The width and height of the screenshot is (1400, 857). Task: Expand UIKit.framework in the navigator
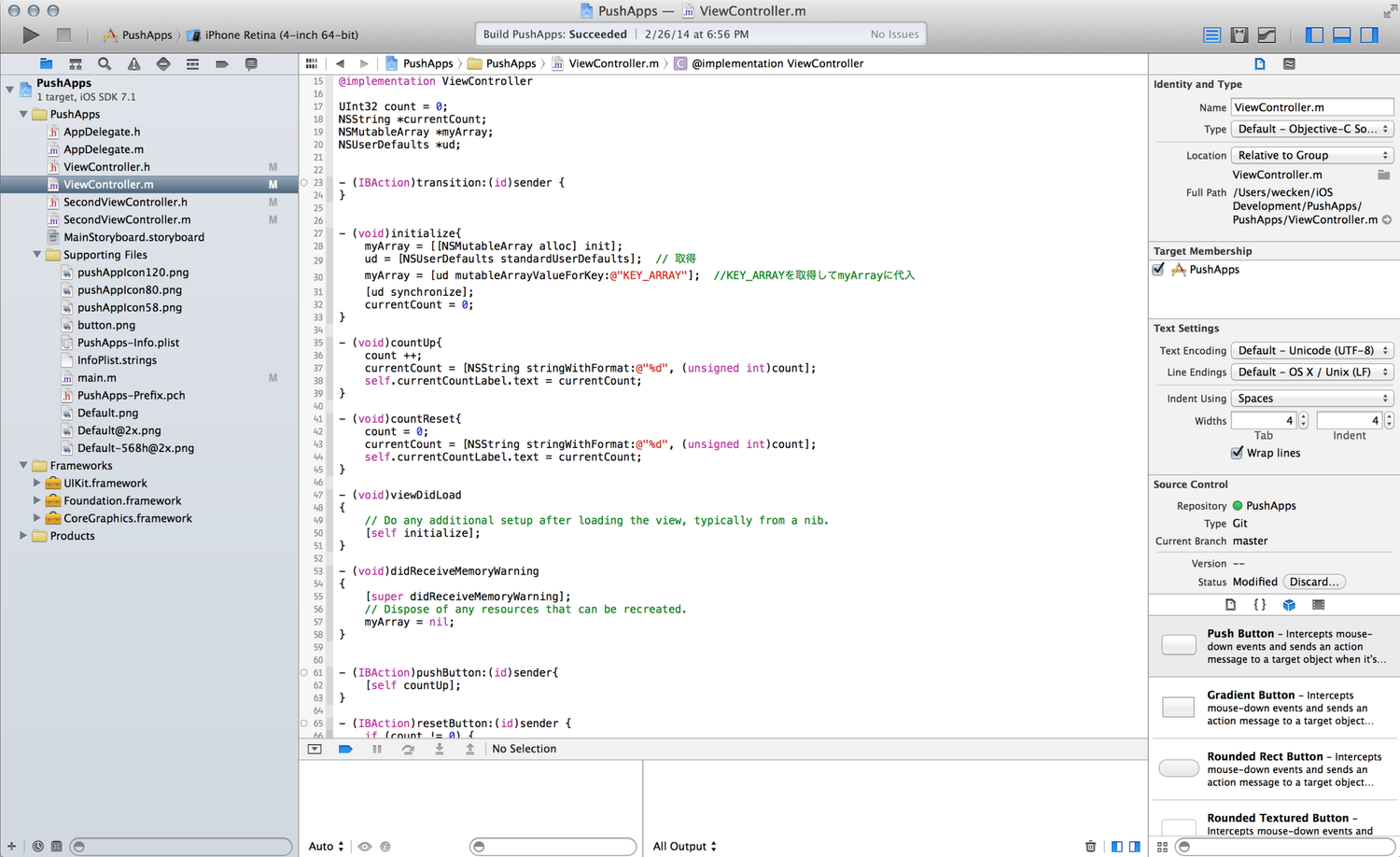pos(37,484)
